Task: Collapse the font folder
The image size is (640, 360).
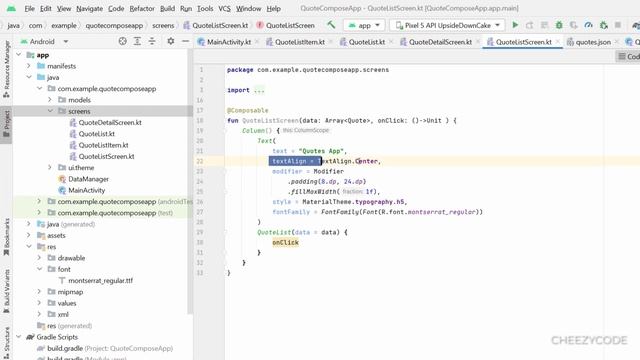Action: click(40, 269)
